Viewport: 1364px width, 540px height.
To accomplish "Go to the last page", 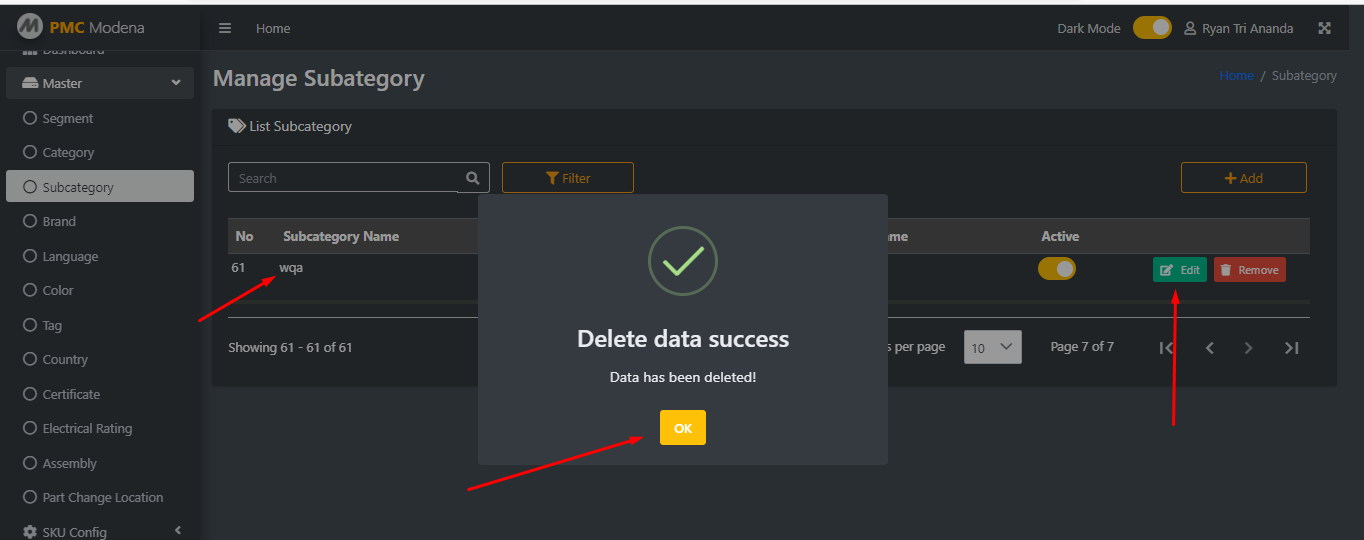I will 1291,348.
